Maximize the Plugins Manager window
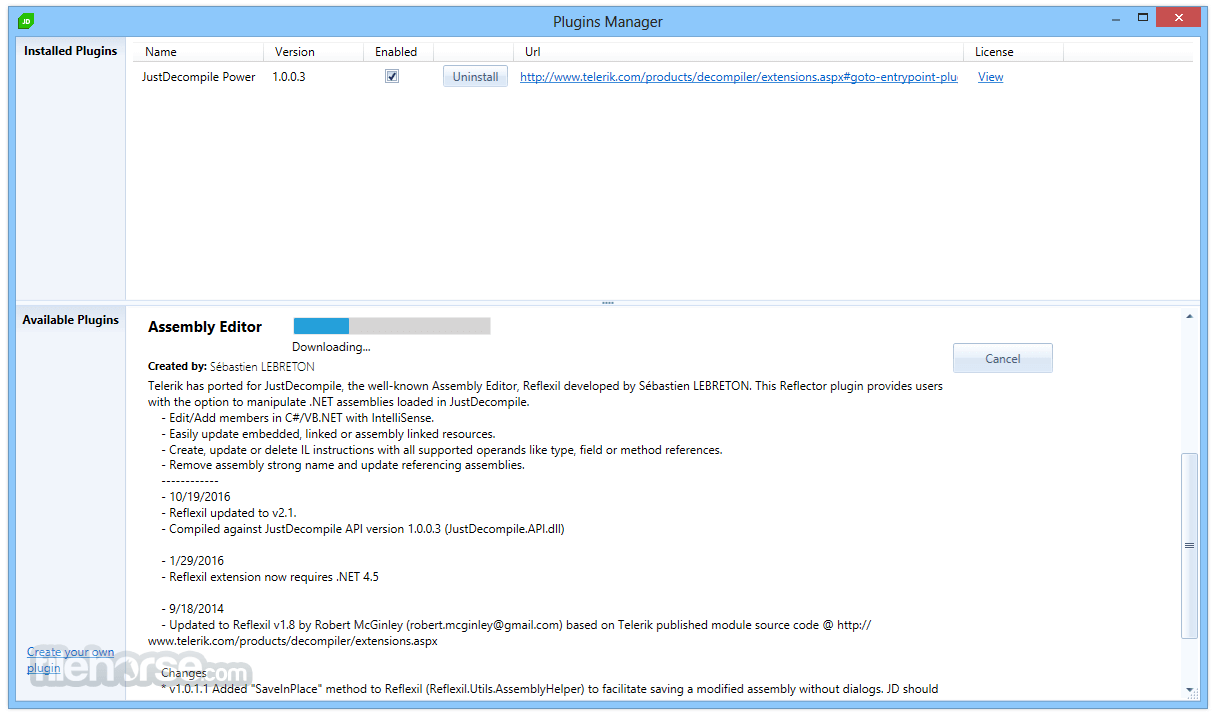The width and height of the screenshot is (1215, 717). coord(1141,17)
